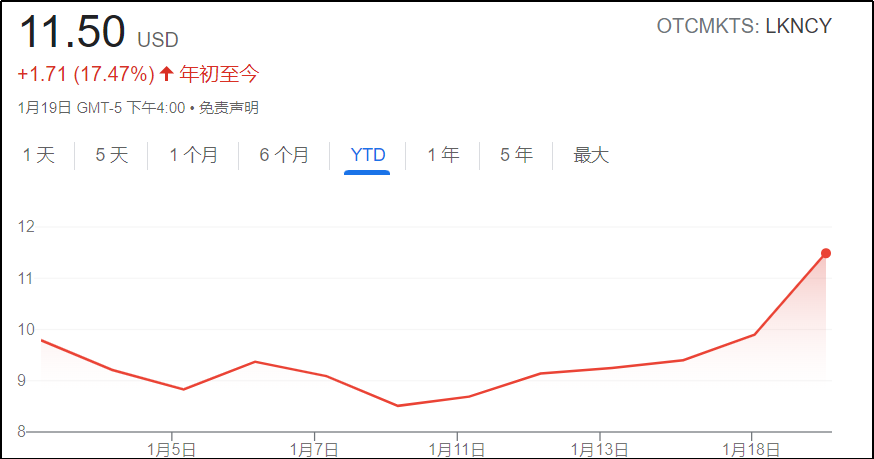Show the 5年 price history
874x459 pixels.
tap(516, 155)
